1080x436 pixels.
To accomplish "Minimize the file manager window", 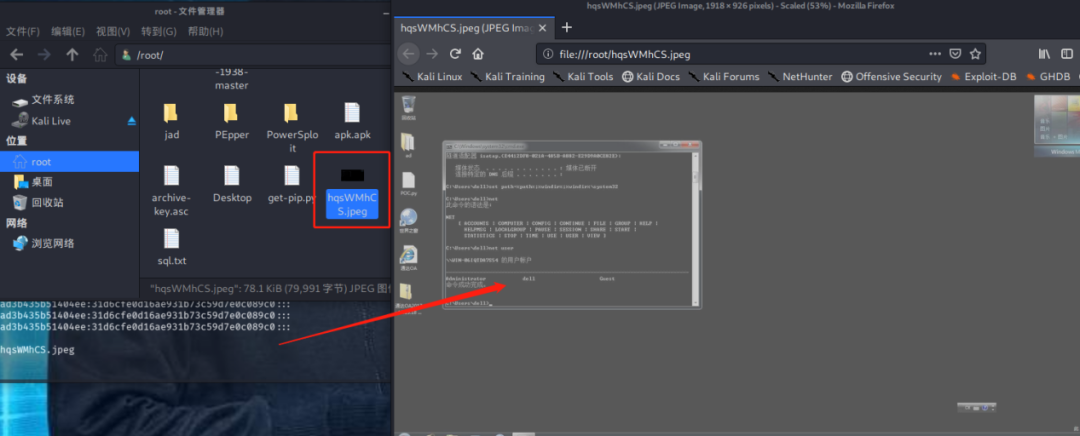I will pos(385,12).
